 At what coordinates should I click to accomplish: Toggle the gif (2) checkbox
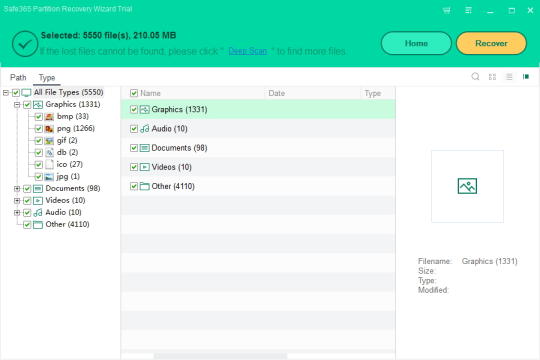(39, 141)
